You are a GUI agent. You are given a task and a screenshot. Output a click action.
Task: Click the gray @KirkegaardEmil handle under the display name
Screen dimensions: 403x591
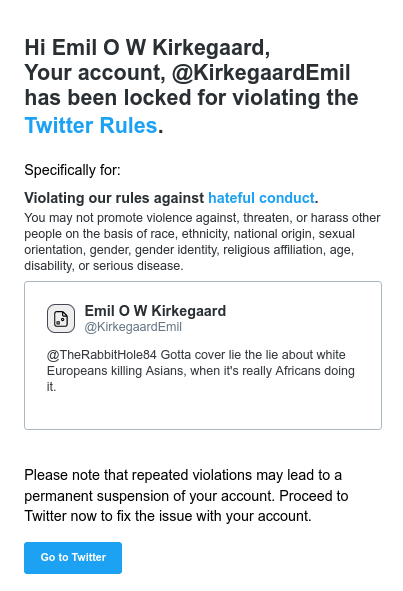[x=133, y=327]
